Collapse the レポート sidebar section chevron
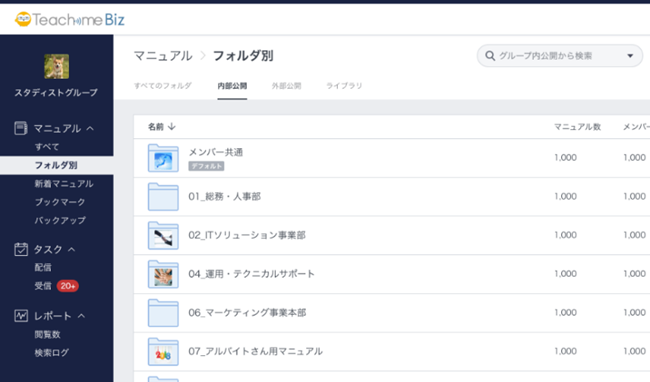 (81, 316)
